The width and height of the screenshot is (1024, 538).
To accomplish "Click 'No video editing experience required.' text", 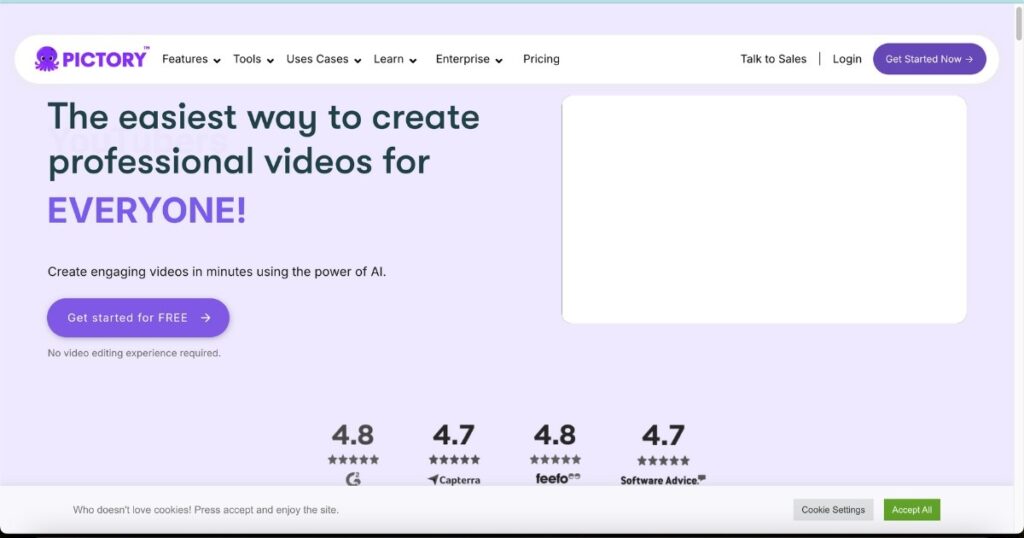I will point(134,353).
